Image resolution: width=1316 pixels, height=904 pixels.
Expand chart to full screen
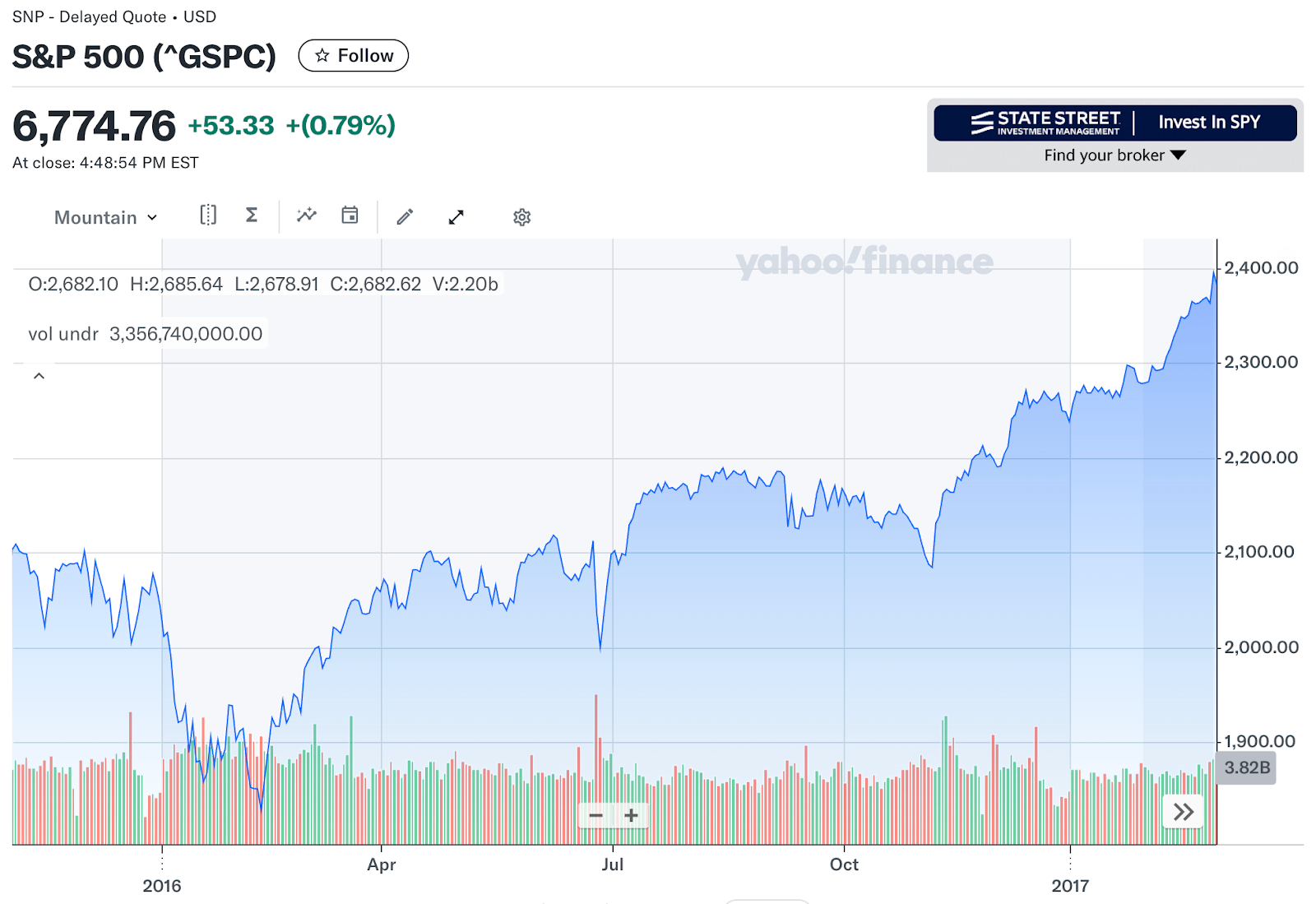(456, 217)
